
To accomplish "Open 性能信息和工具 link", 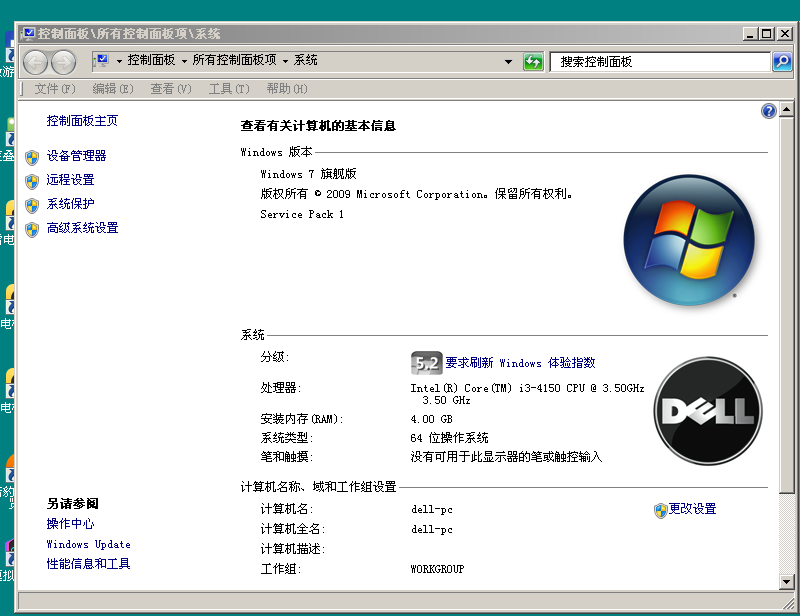I will click(88, 563).
